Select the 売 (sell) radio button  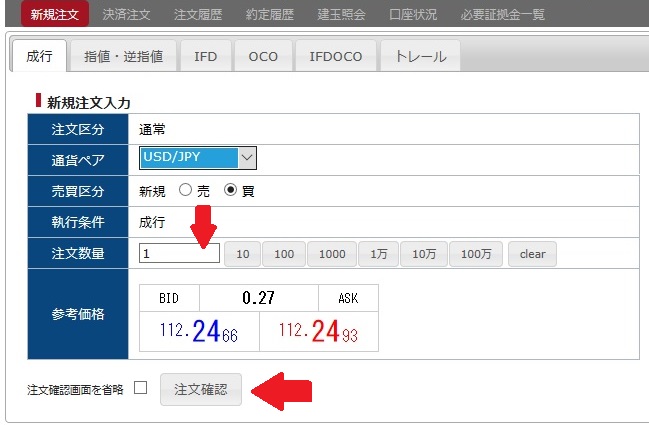[185, 190]
